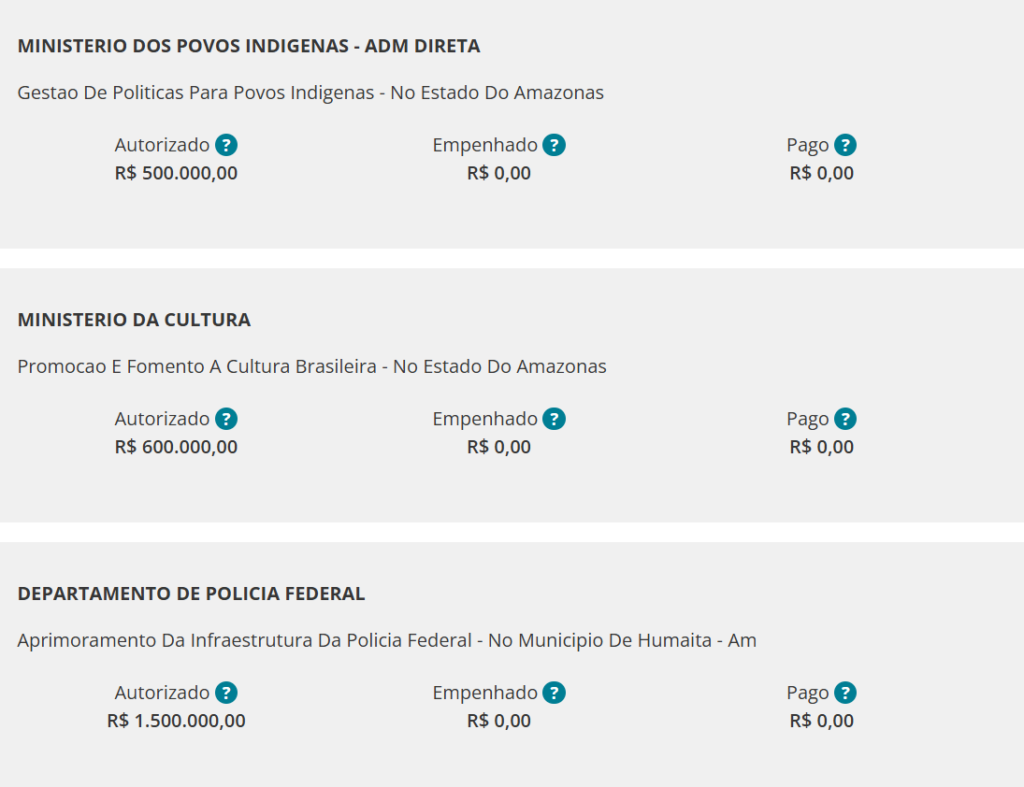Click the R$ 600.000,00 authorized amount

coord(176,447)
